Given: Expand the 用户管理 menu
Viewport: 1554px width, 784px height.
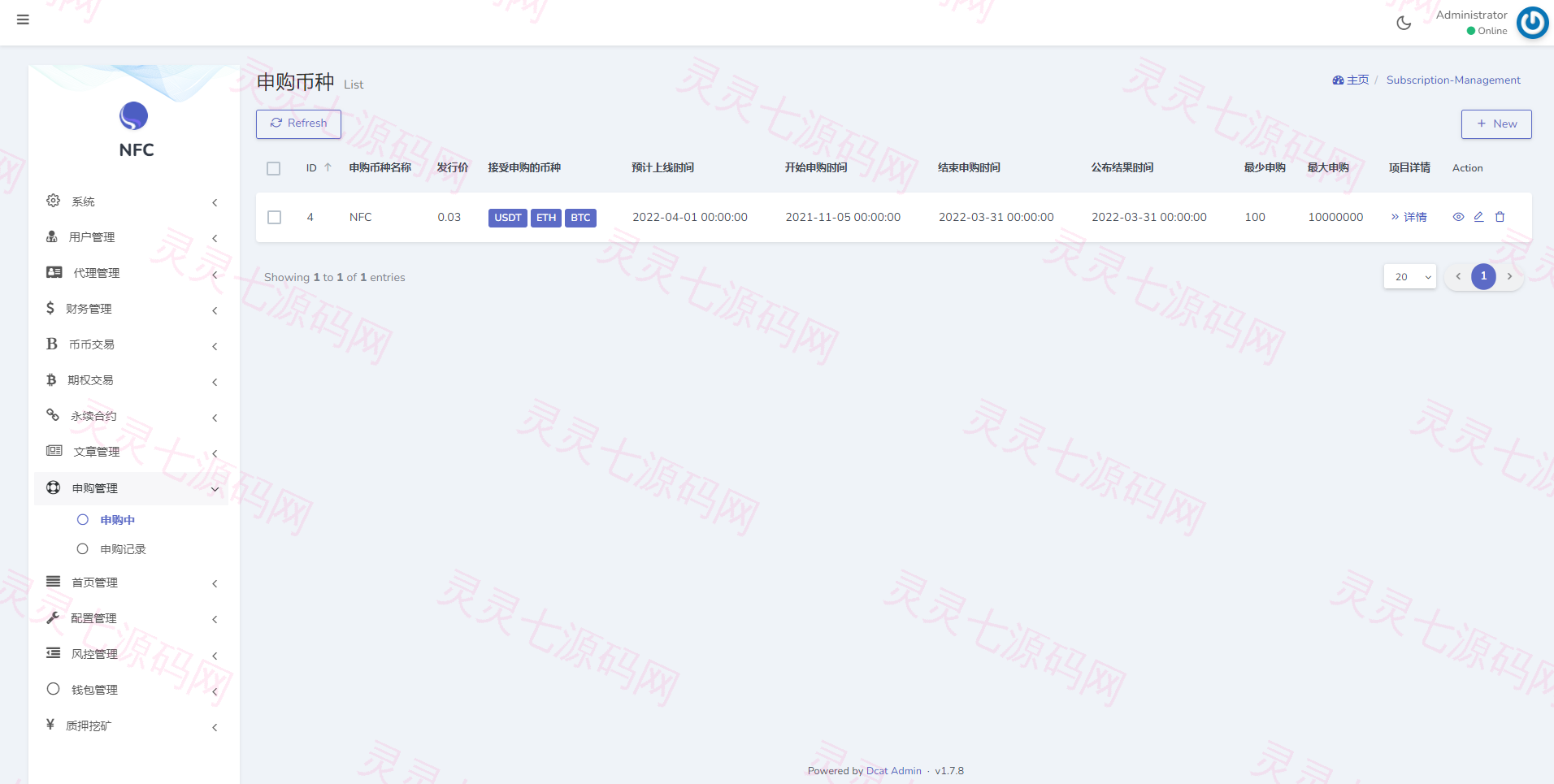Looking at the screenshot, I should click(x=133, y=237).
